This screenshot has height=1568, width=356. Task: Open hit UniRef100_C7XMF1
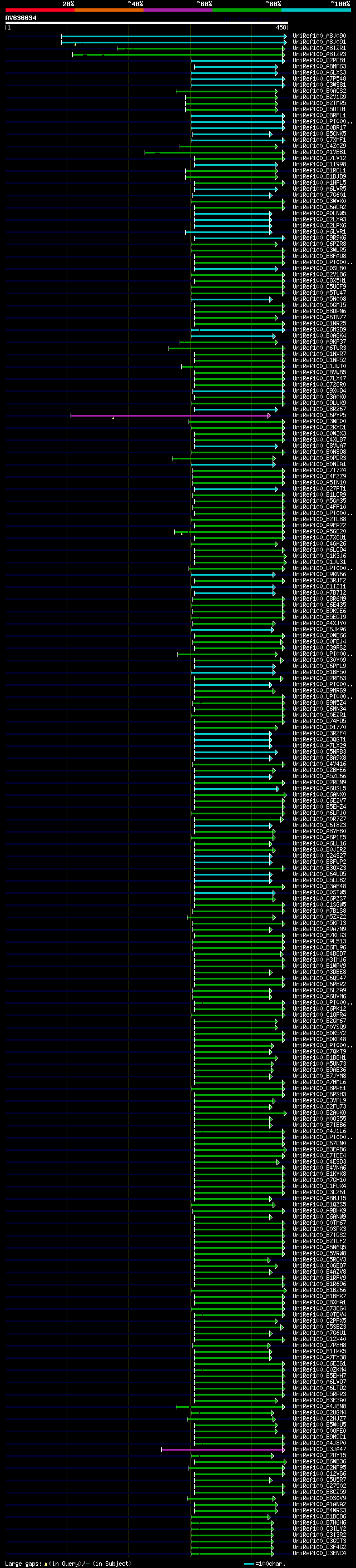click(319, 140)
